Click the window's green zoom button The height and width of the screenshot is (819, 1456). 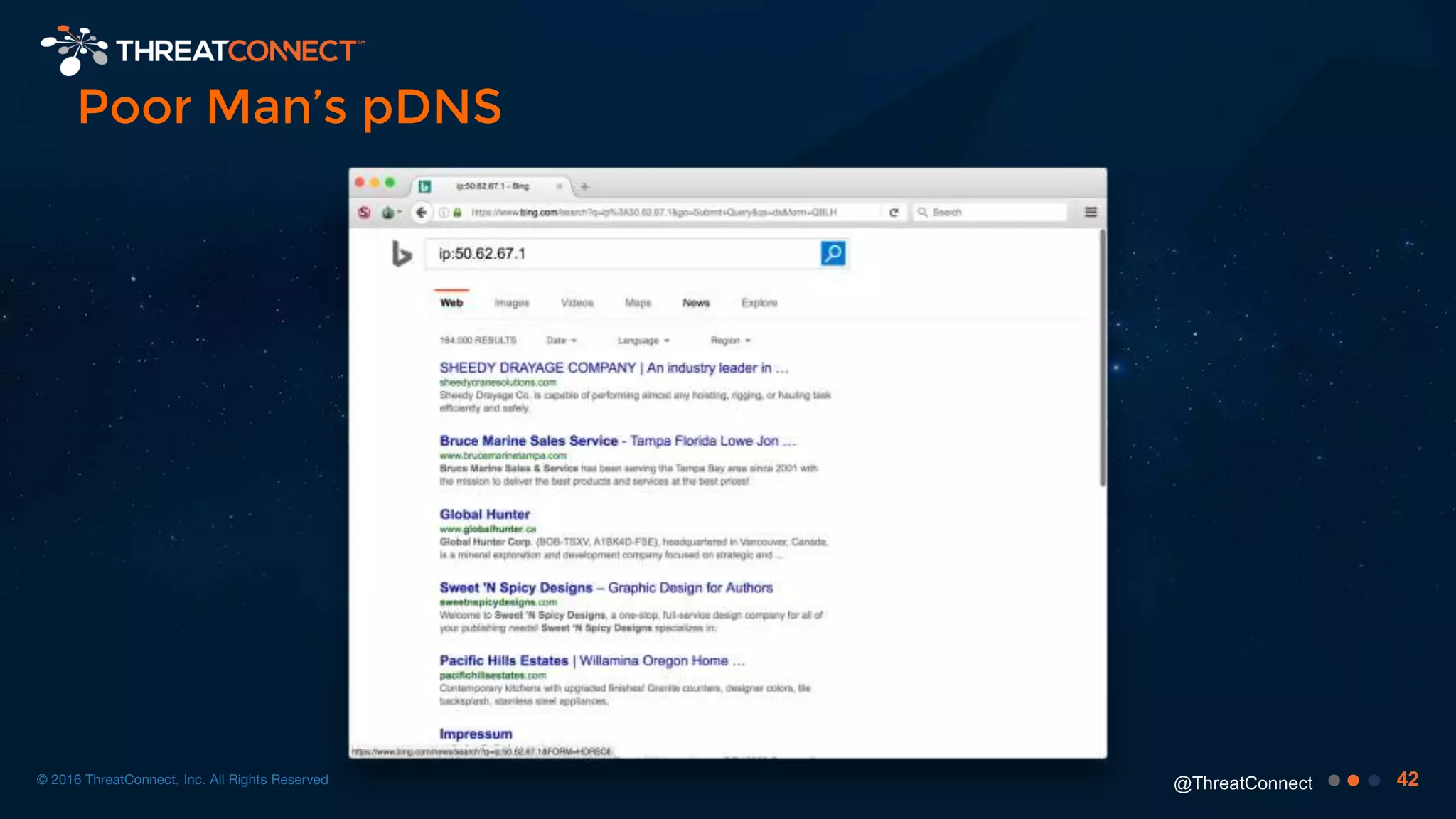[x=390, y=183]
